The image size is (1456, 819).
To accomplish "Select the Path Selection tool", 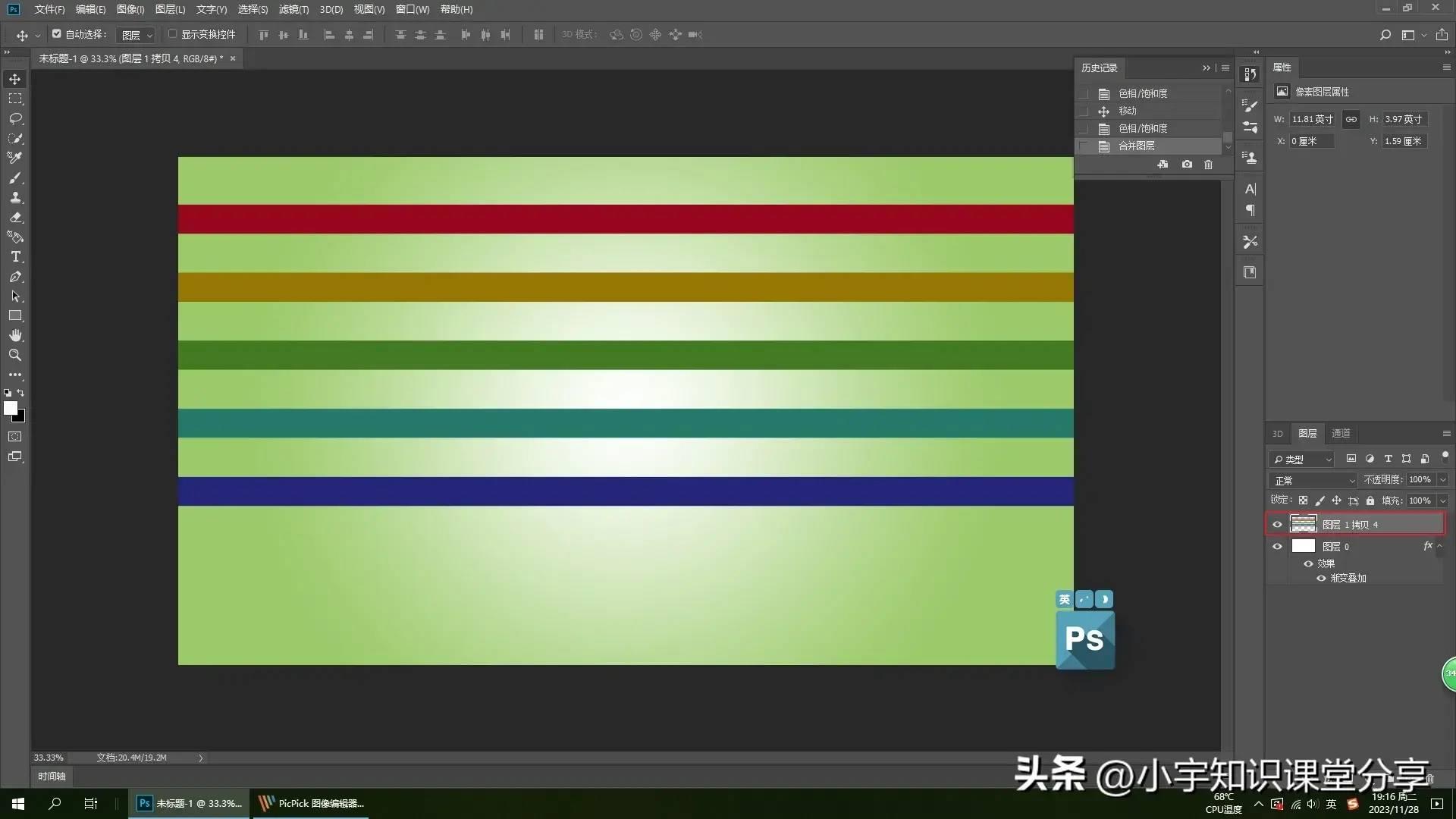I will tap(15, 296).
